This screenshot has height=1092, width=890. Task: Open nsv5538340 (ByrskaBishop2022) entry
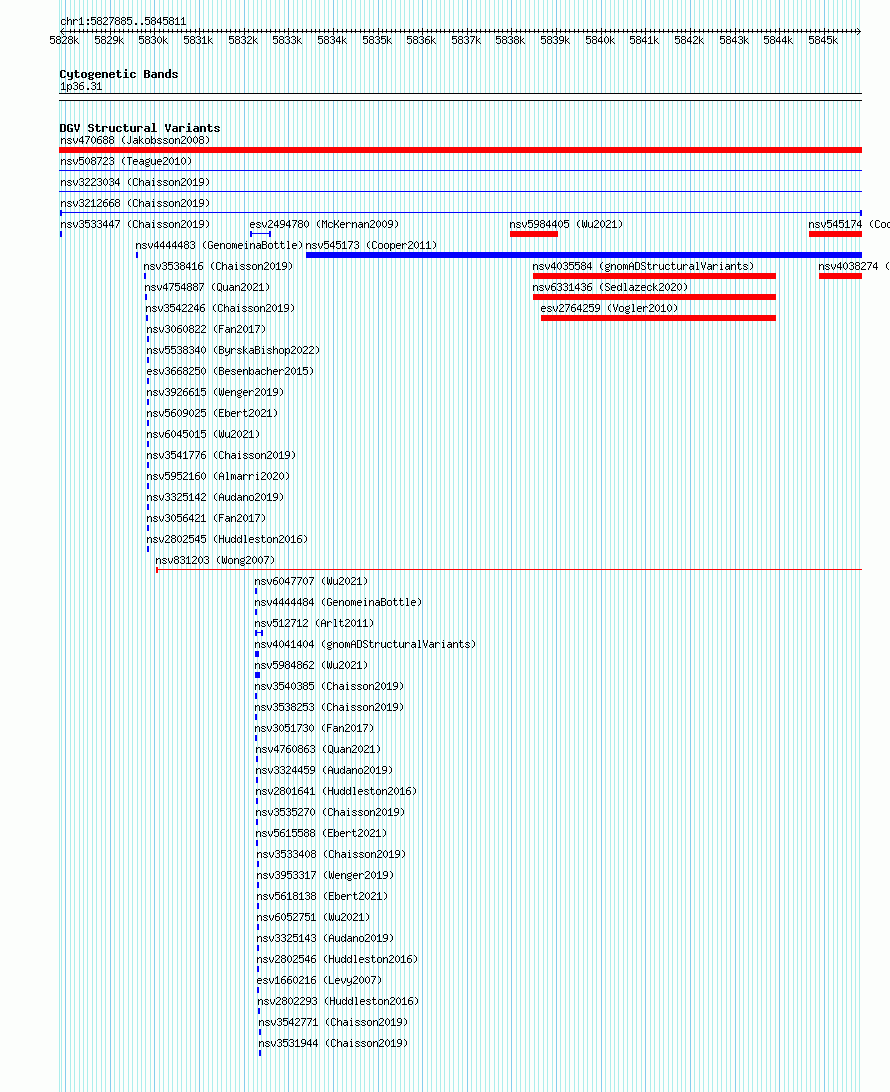(x=233, y=350)
